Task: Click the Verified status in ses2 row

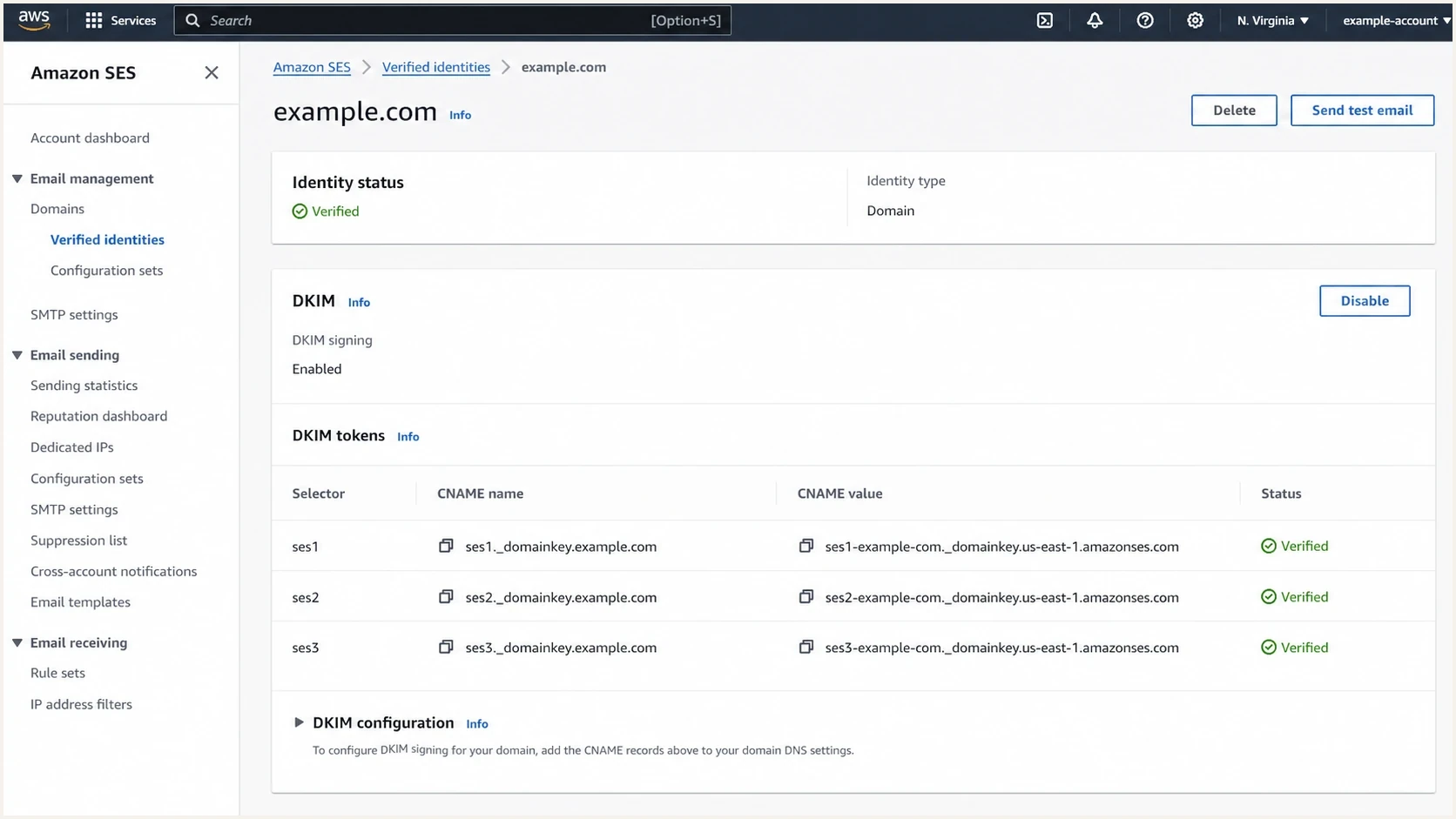Action: tap(1295, 596)
